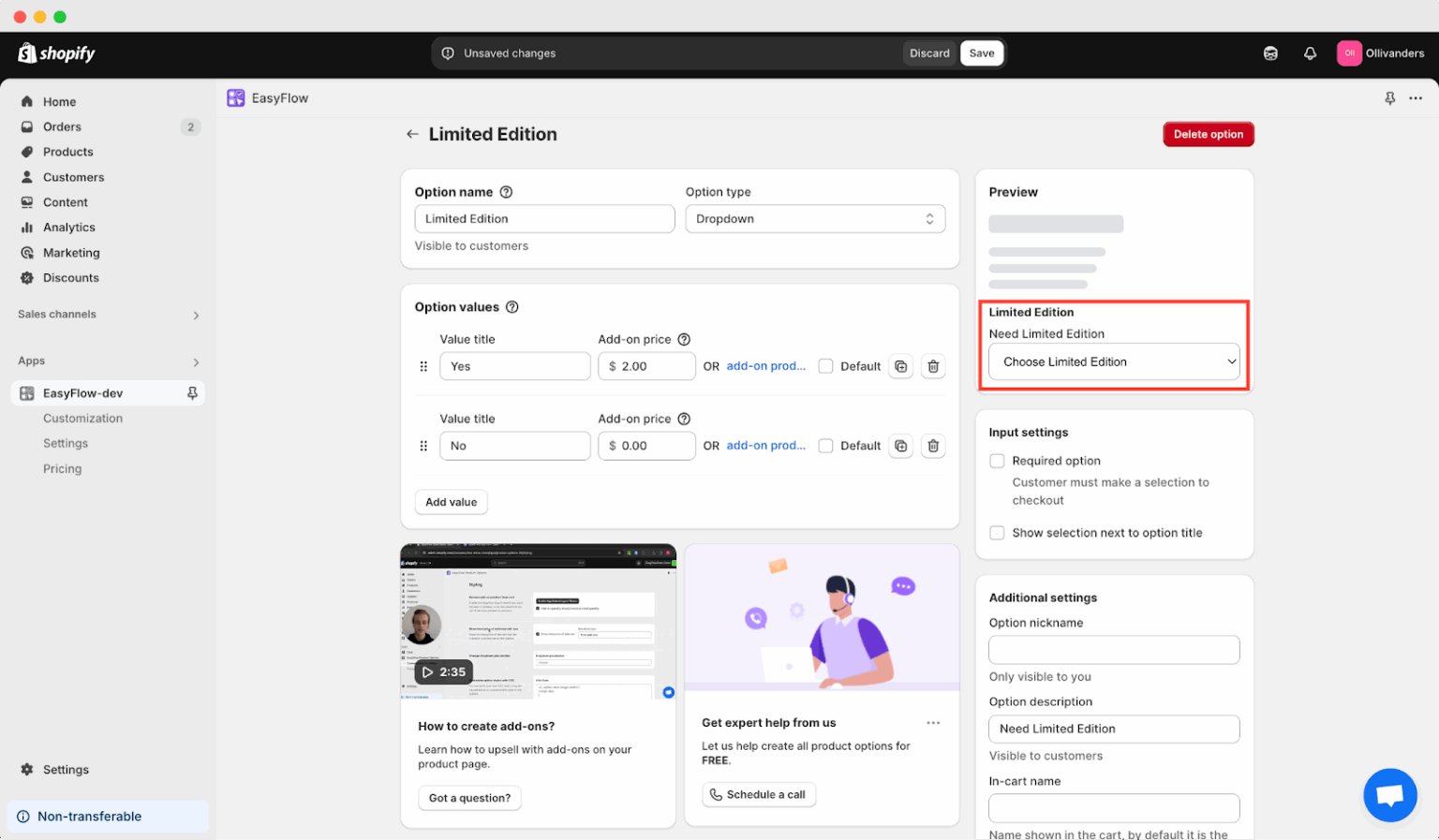Click drag handle beside the Yes value
The image size is (1439, 840).
(423, 366)
